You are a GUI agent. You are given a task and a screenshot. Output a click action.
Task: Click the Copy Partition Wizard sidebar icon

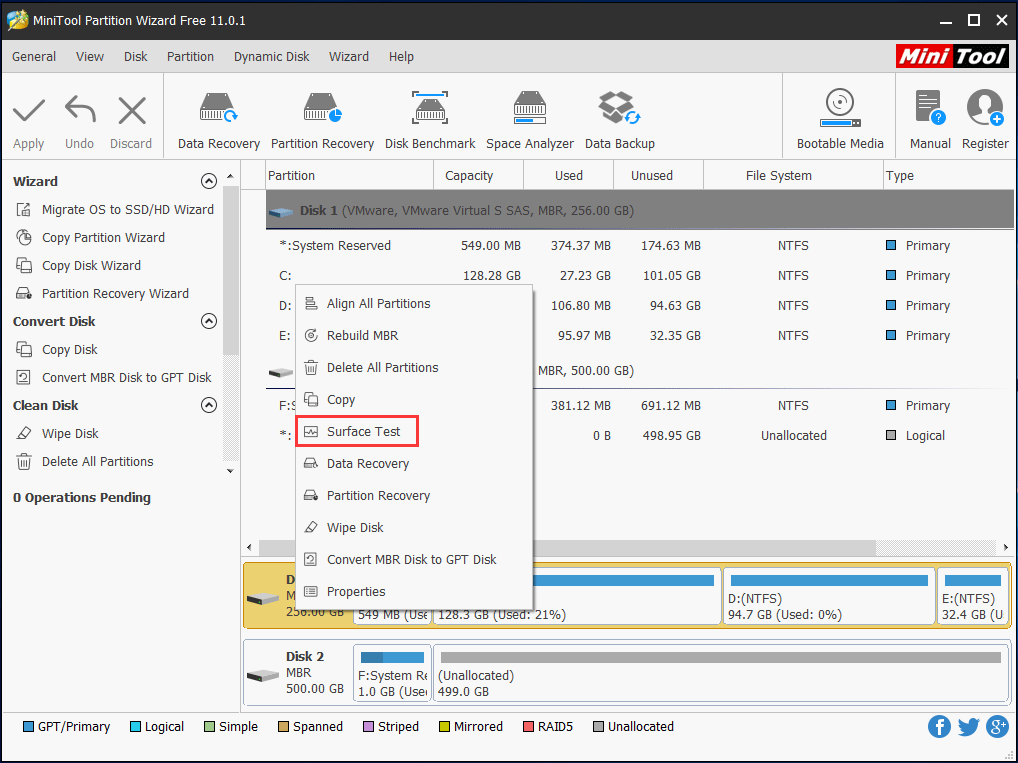[x=24, y=237]
